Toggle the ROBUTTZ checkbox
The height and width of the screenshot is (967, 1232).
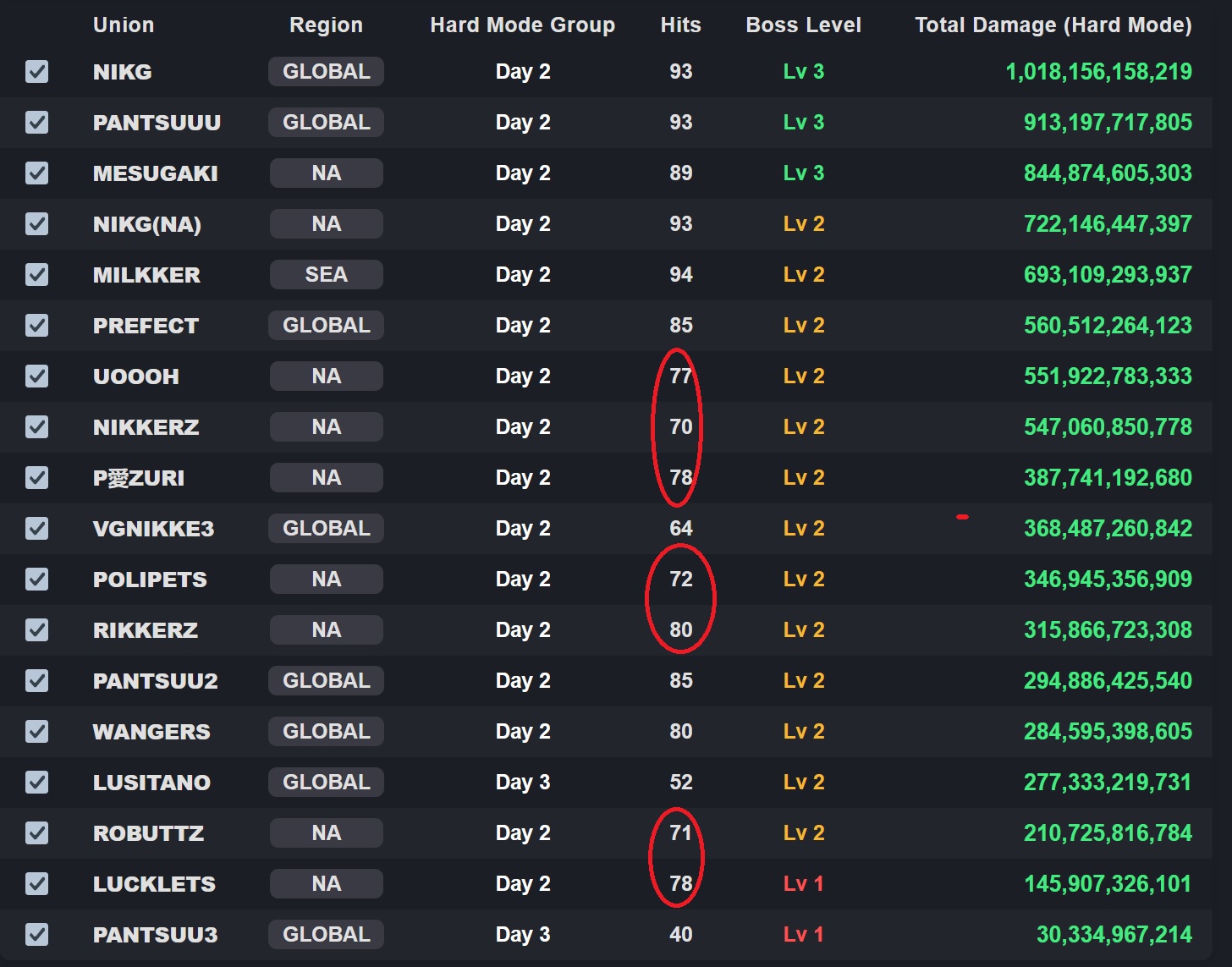click(x=36, y=833)
